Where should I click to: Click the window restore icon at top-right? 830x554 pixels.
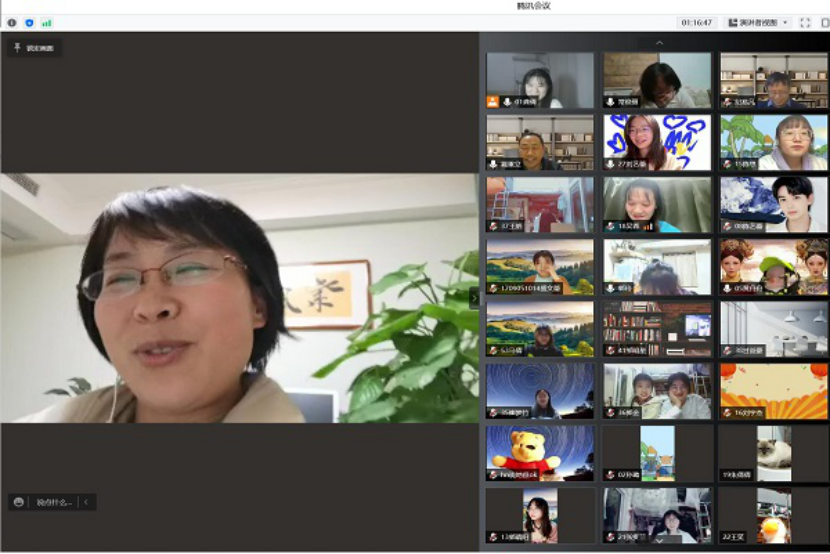point(824,22)
